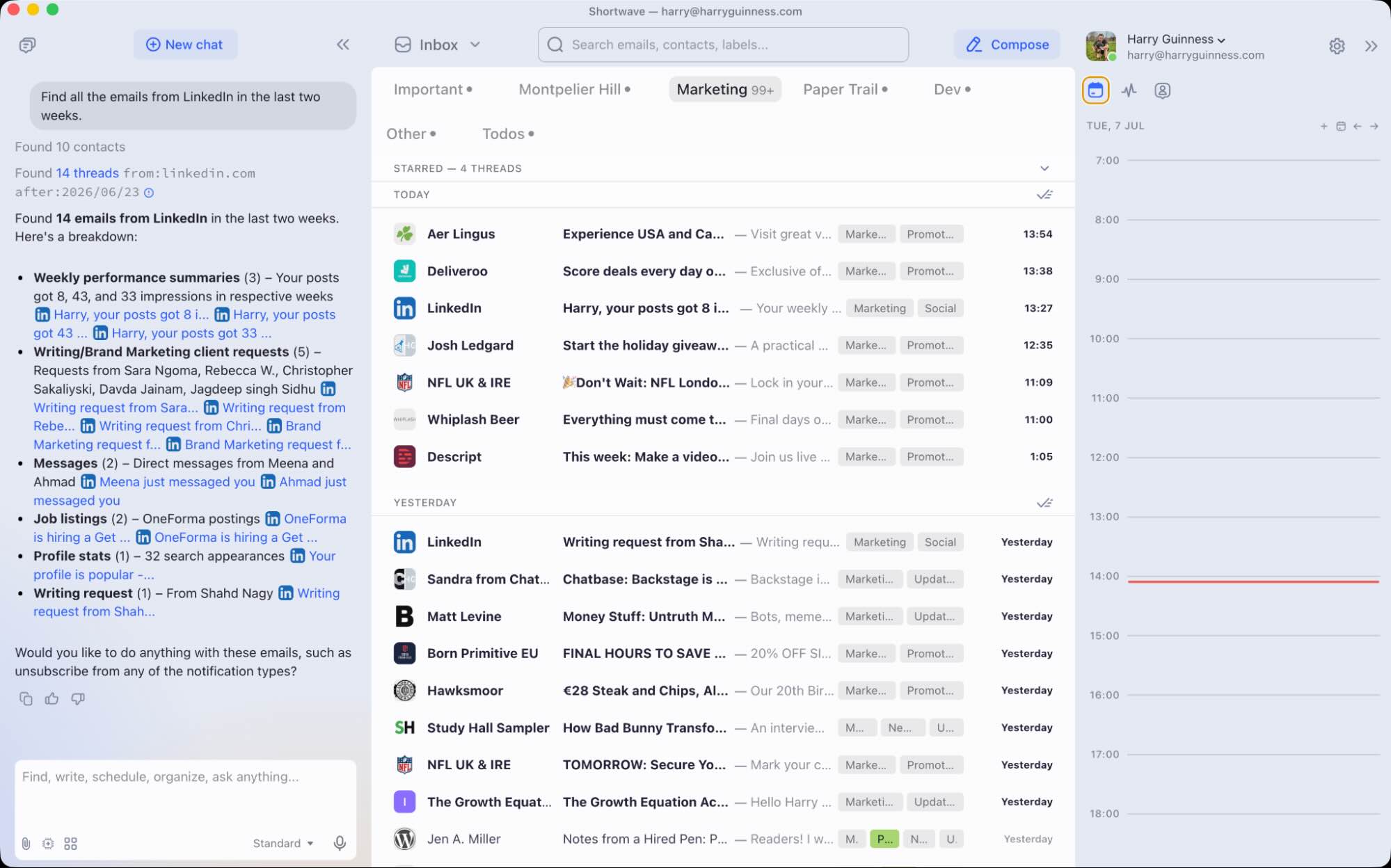Viewport: 1391px width, 868px height.
Task: Collapse the AI chat sidebar
Action: (x=343, y=45)
